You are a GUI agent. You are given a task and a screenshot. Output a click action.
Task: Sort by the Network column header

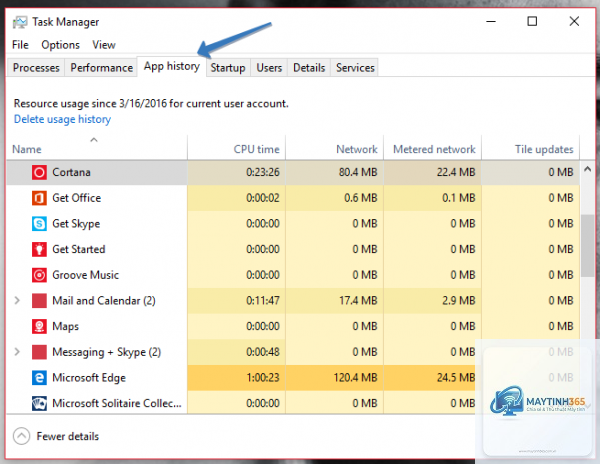(x=334, y=147)
